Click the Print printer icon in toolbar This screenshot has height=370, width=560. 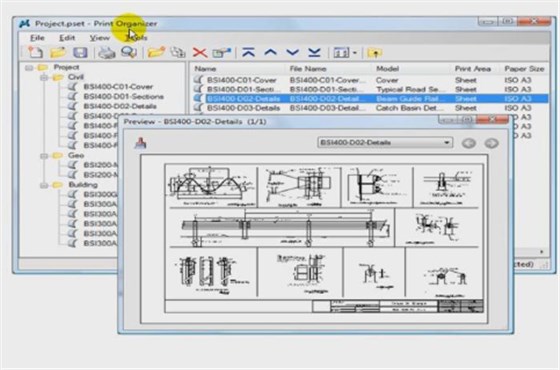click(x=106, y=52)
